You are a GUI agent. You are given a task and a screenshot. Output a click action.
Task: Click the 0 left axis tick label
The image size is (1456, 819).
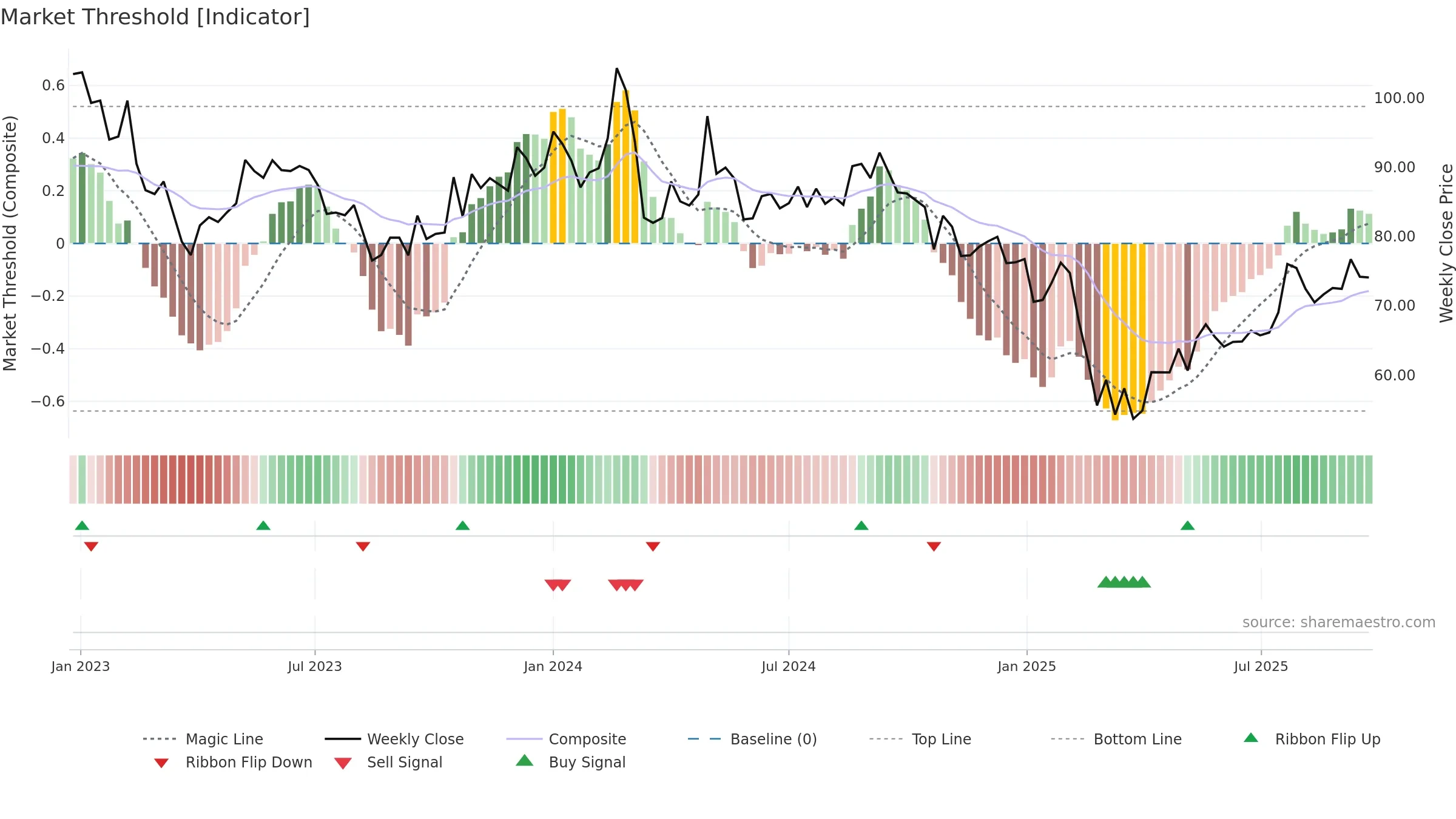(x=60, y=244)
